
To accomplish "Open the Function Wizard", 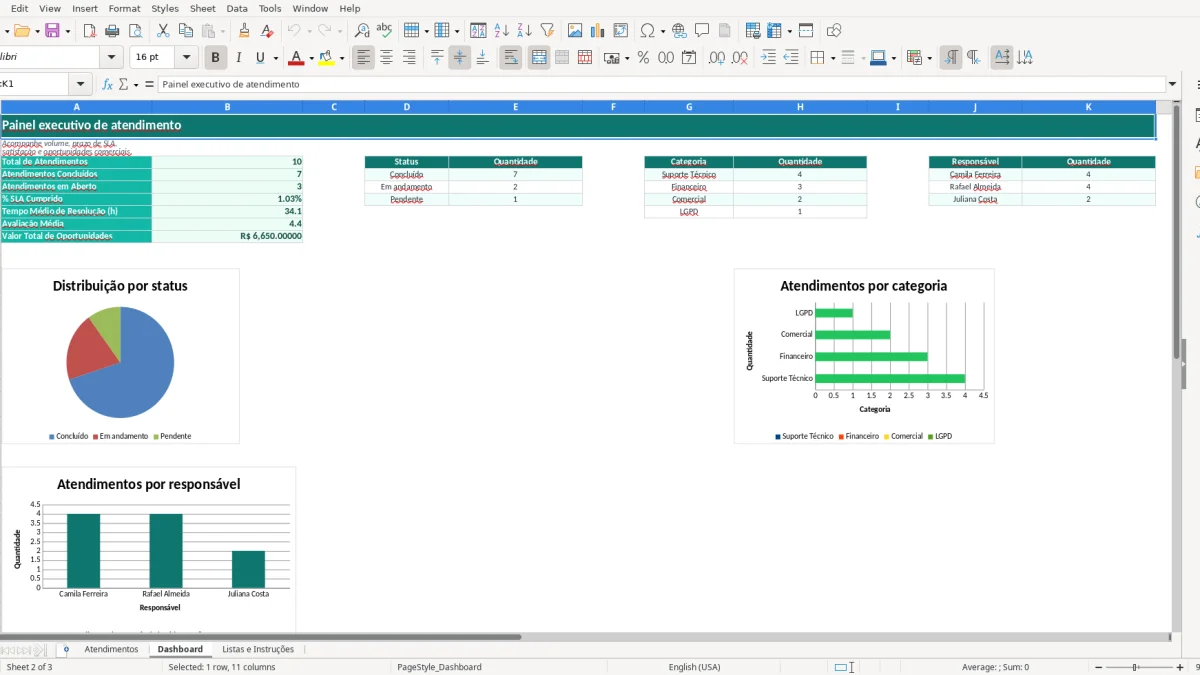I will point(108,84).
